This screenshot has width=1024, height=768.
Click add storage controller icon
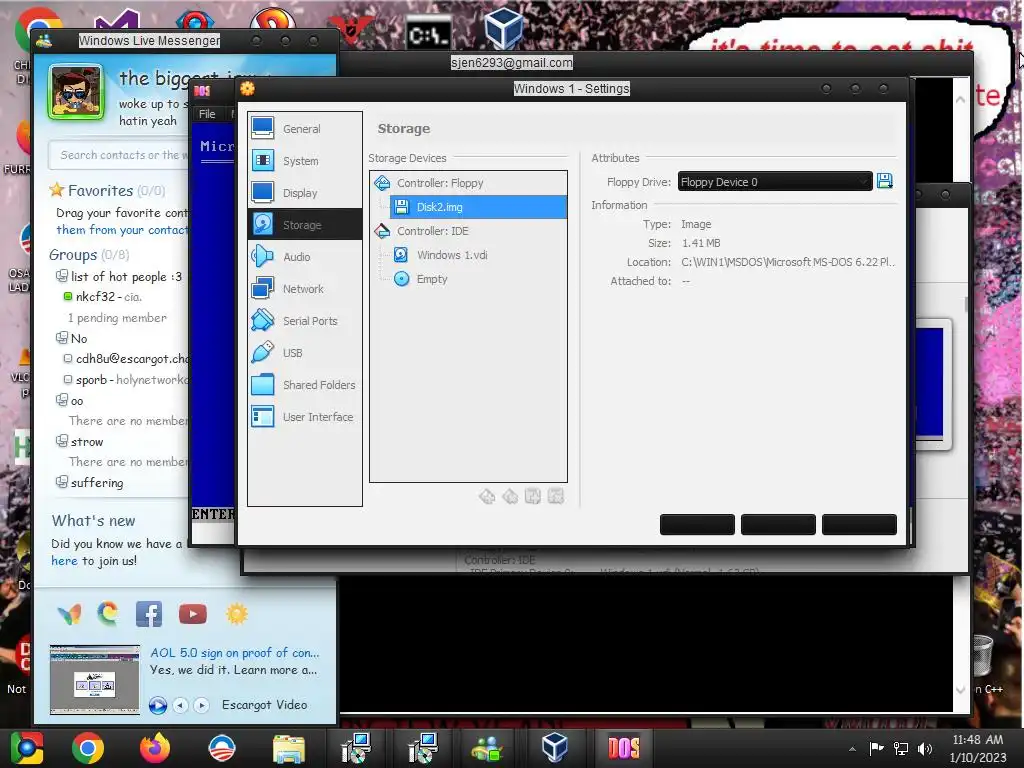point(487,497)
